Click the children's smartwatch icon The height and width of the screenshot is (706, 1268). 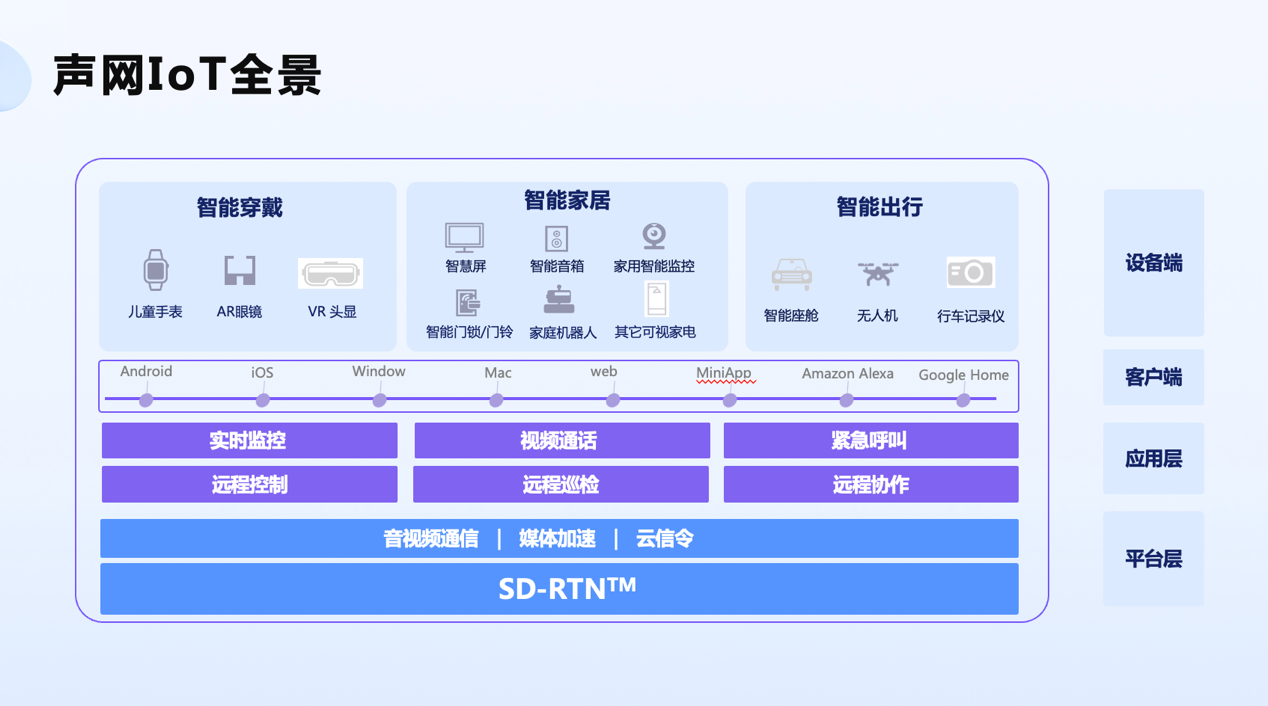(x=155, y=270)
